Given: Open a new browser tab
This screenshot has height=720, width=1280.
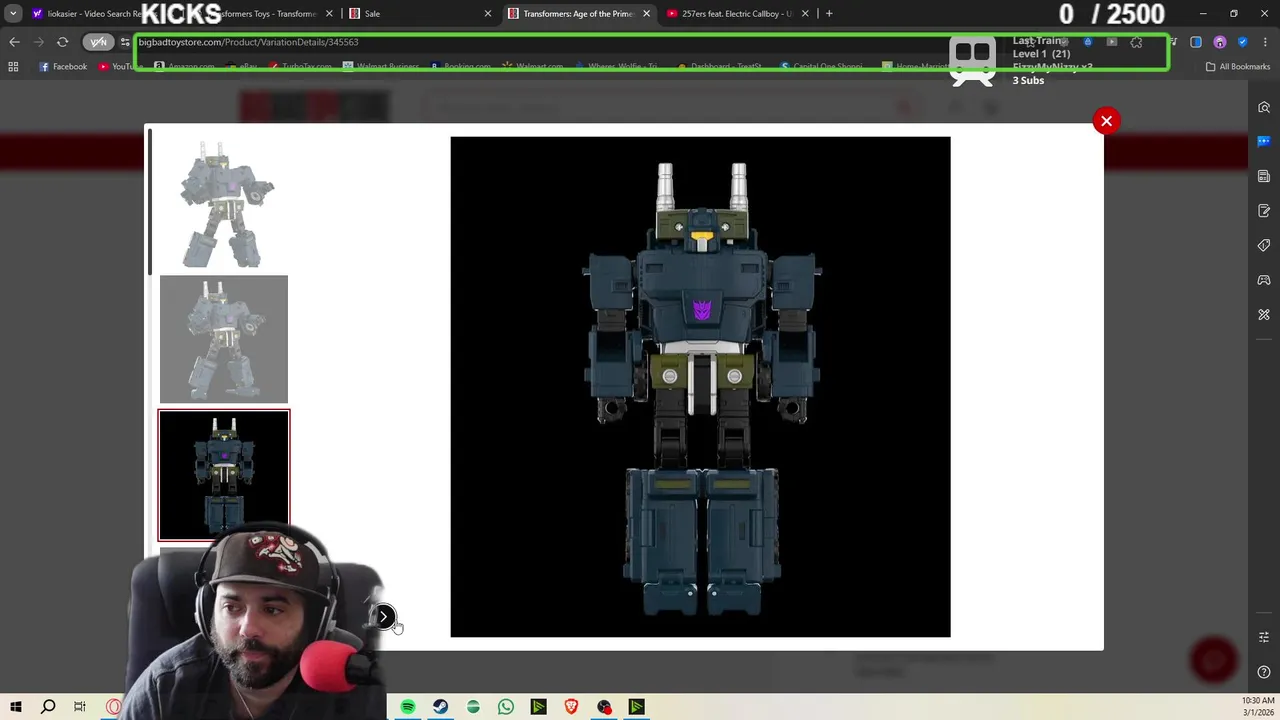Looking at the screenshot, I should [x=829, y=14].
